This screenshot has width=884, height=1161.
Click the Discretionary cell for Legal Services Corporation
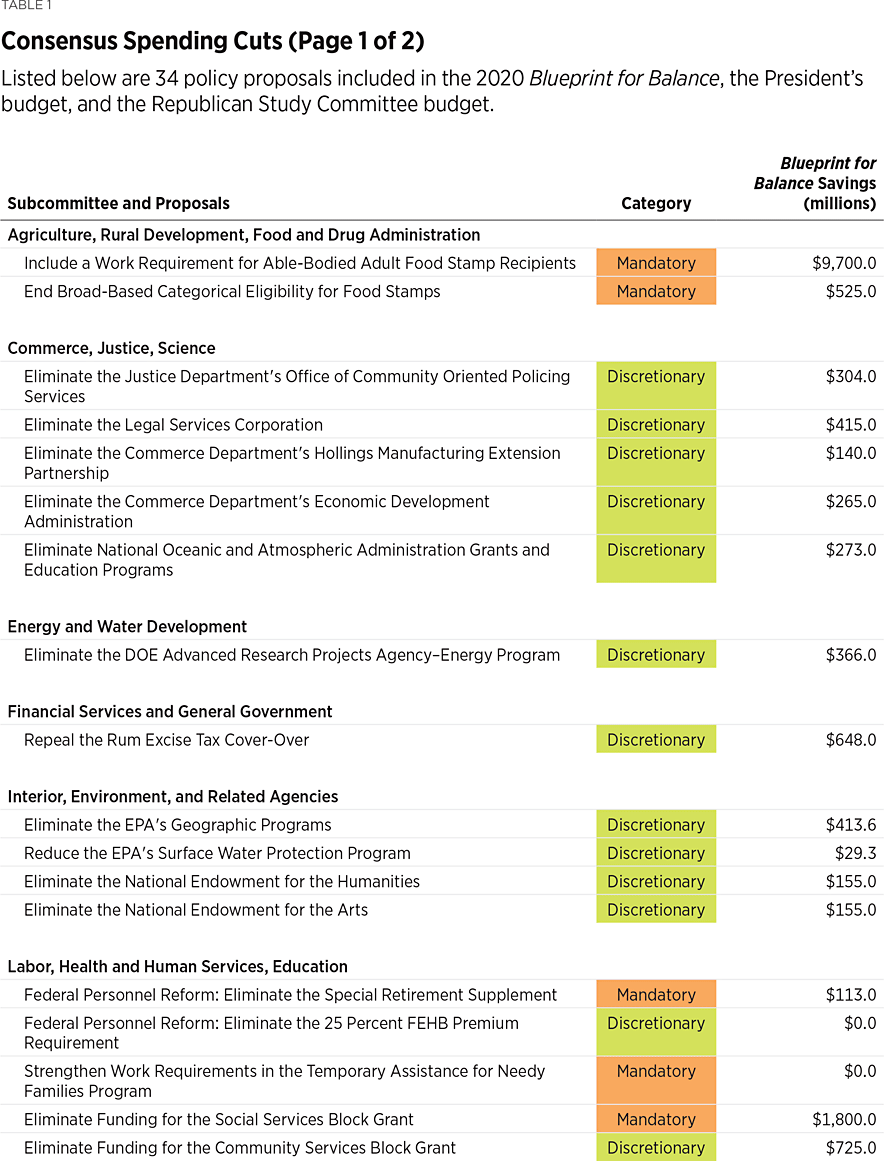(656, 425)
